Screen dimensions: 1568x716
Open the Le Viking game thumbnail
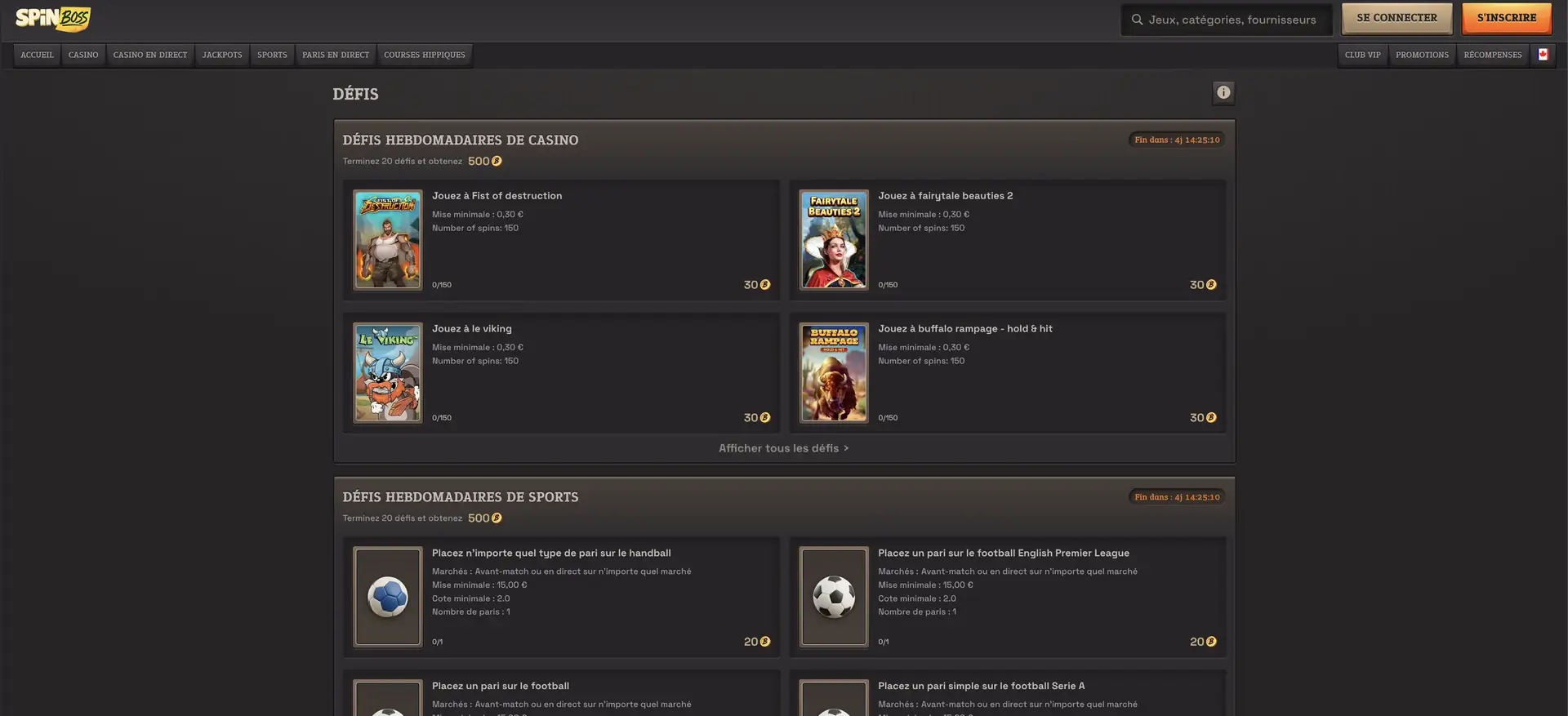point(388,373)
